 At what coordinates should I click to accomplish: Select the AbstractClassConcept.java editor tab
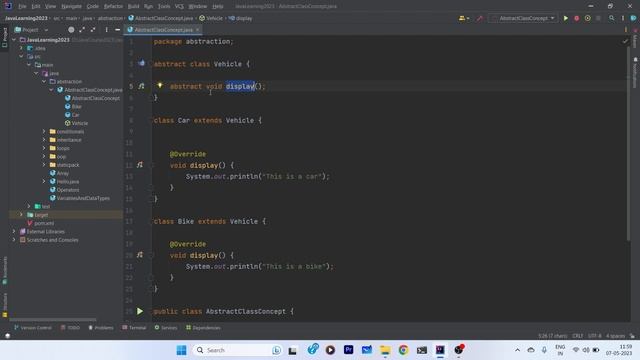coord(163,30)
